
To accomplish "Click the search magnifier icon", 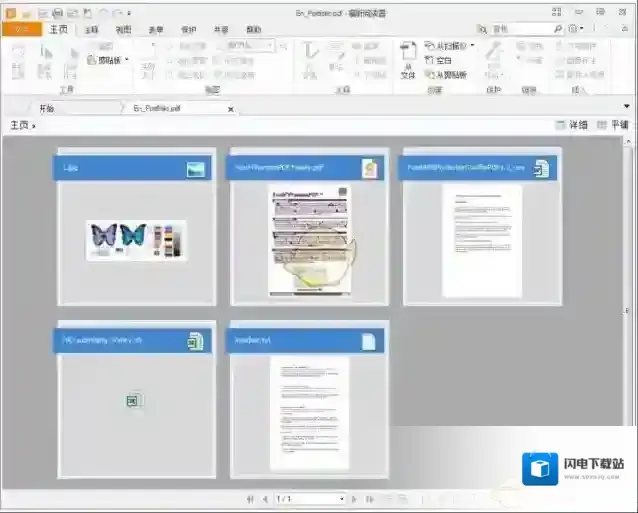I will tap(557, 29).
